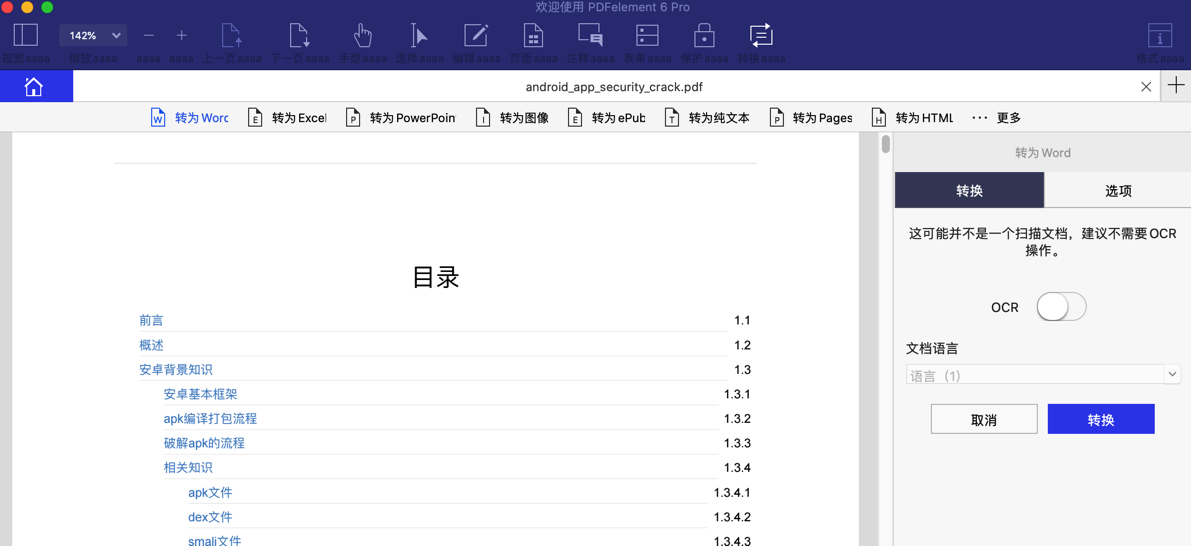Screen dimensions: 1191x546
Task: Go to previous page icon
Action: pyautogui.click(x=232, y=35)
